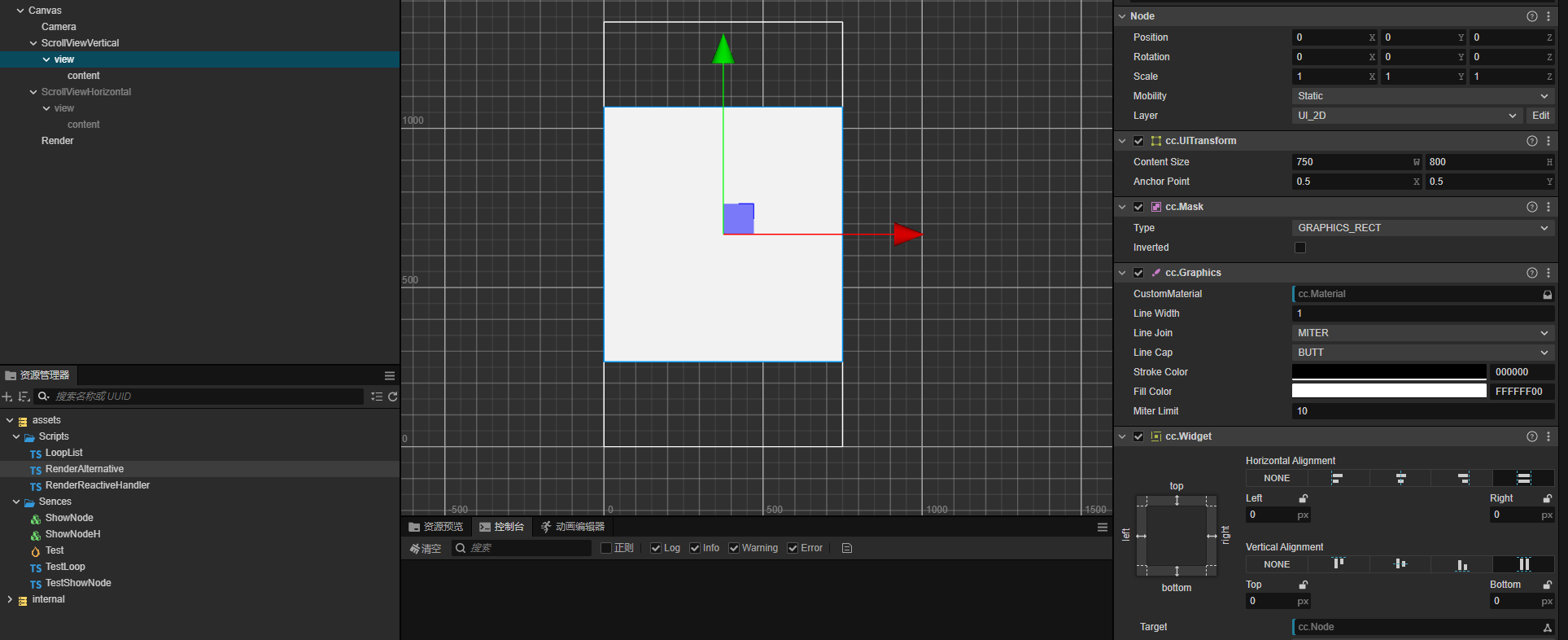Image resolution: width=1568 pixels, height=640 pixels.
Task: Select horizontal stretch alignment icon
Action: (x=1524, y=478)
